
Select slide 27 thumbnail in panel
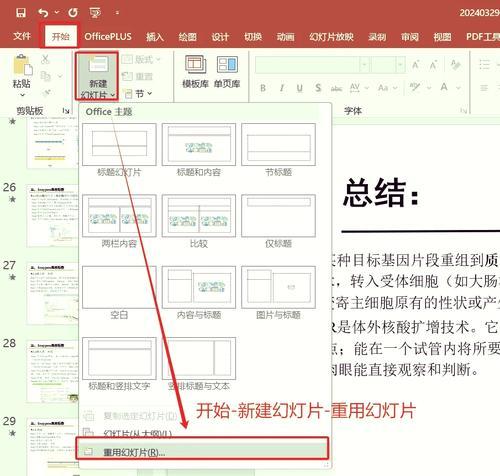point(53,293)
